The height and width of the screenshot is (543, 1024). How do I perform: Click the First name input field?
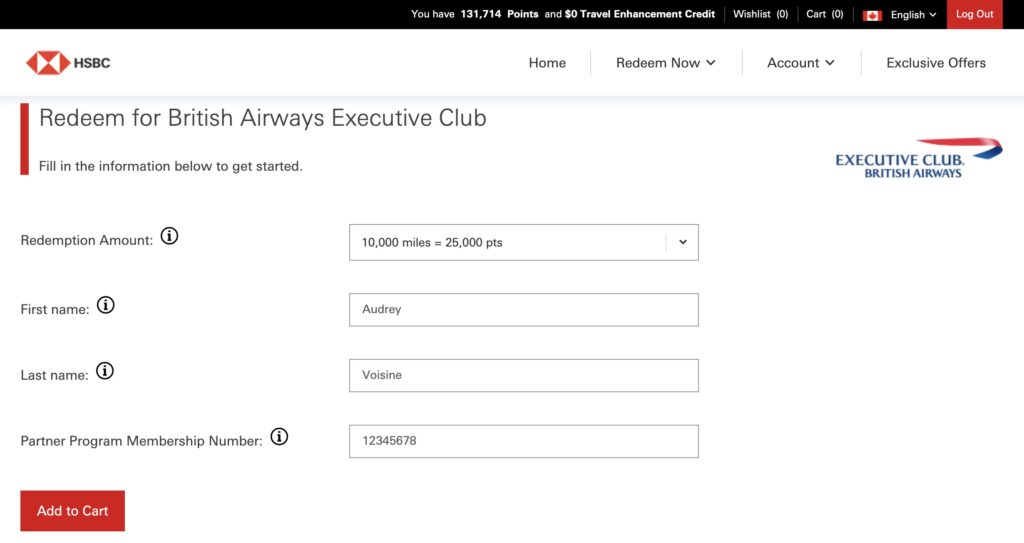pos(523,310)
